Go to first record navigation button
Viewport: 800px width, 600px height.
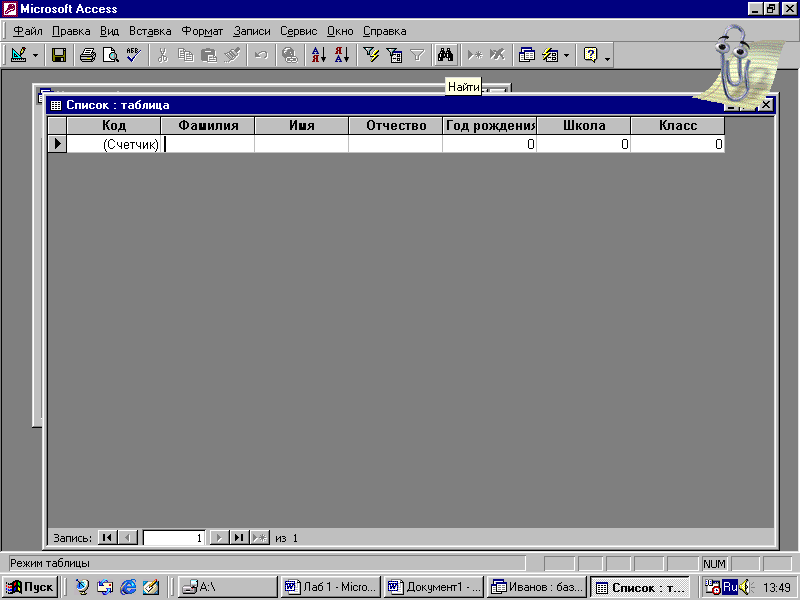(107, 538)
